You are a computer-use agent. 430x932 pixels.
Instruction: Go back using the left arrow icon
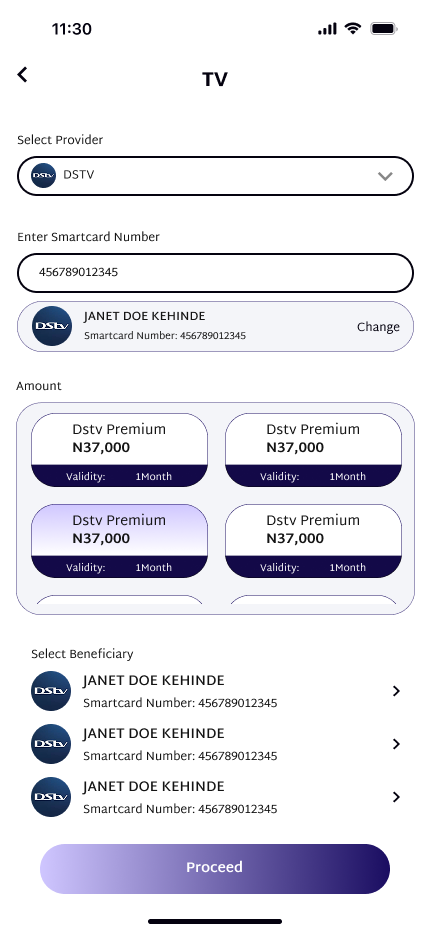pos(22,74)
